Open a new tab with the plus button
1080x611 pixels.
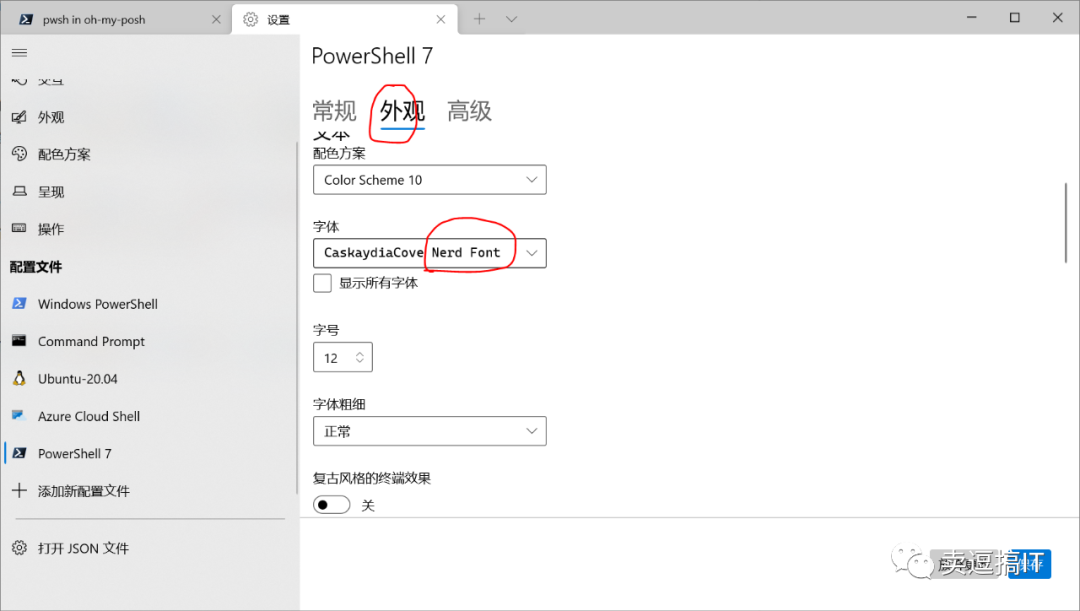click(479, 19)
